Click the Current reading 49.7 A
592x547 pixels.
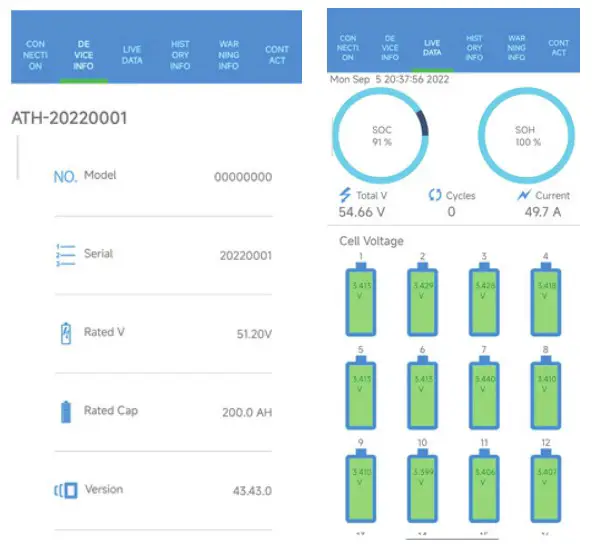[x=543, y=212]
